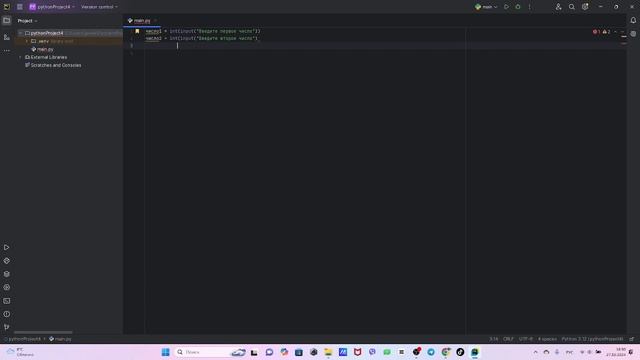Screen dimensions: 640x360
Task: Open the Git version control tool window icon
Action: pyautogui.click(x=7, y=327)
